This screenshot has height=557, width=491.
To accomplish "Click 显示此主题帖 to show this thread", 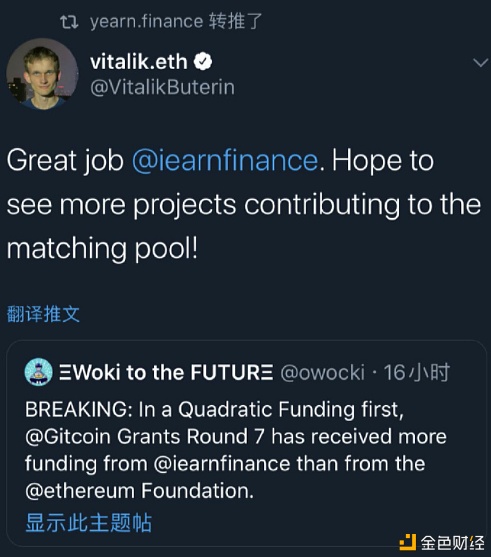I will [x=88, y=523].
